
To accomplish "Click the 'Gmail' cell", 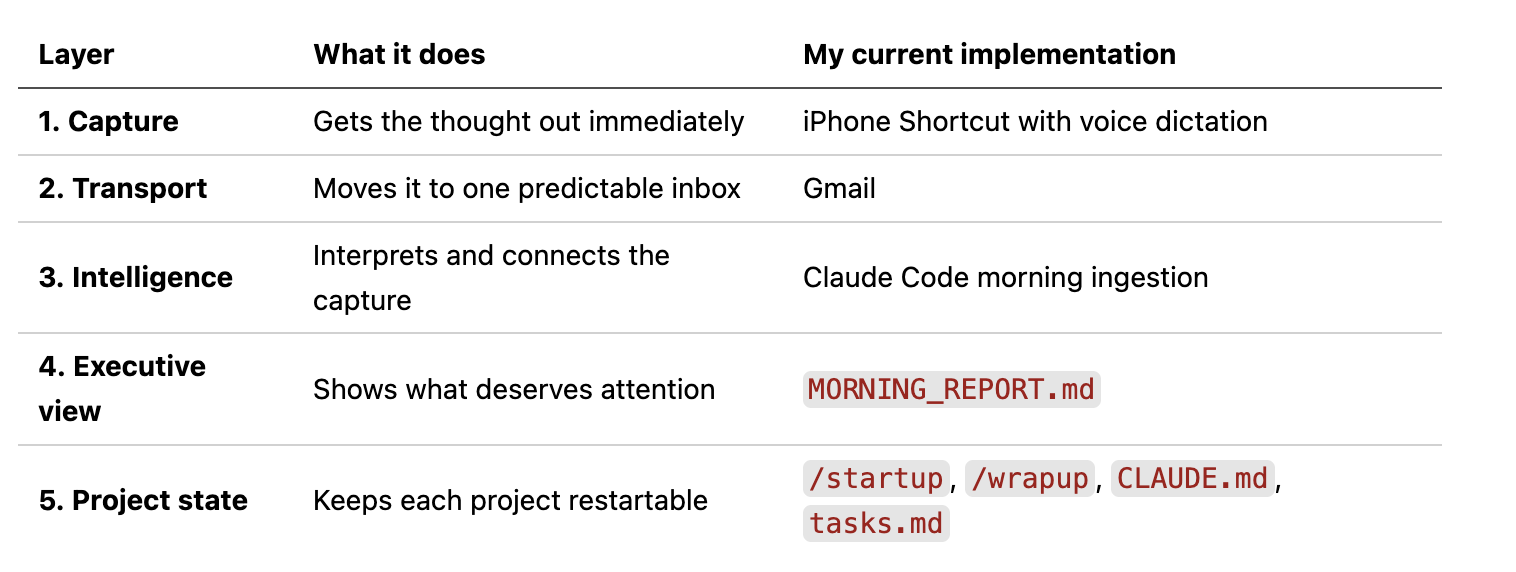I will [839, 189].
